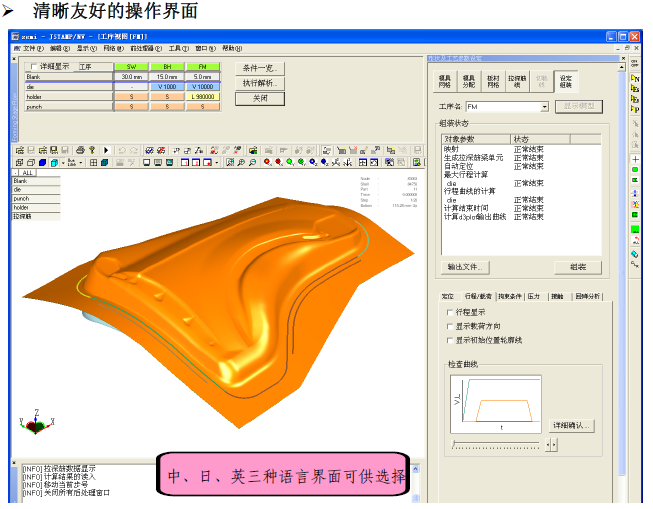Image resolution: width=653 pixels, height=509 pixels.
Task: Click the 30.0 mm cell in Blank row
Action: (x=131, y=77)
